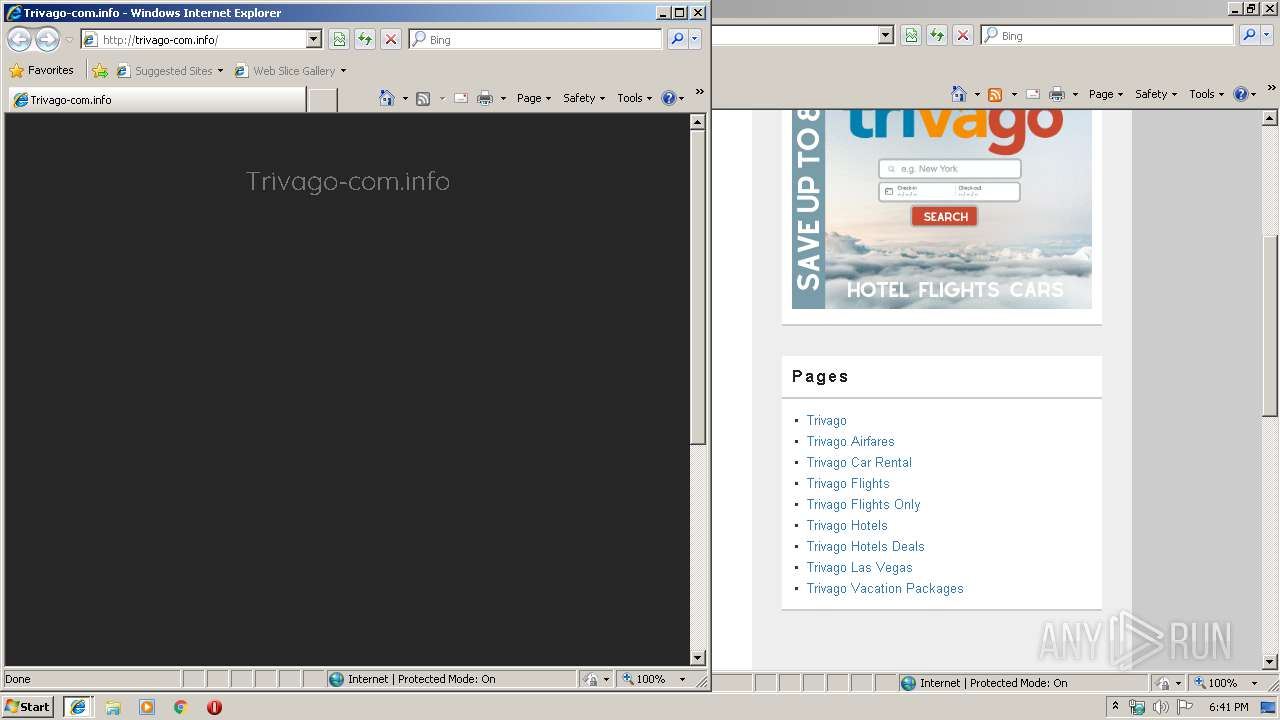This screenshot has height=720, width=1280.
Task: Open Internet Explorer from the taskbar
Action: [77, 707]
